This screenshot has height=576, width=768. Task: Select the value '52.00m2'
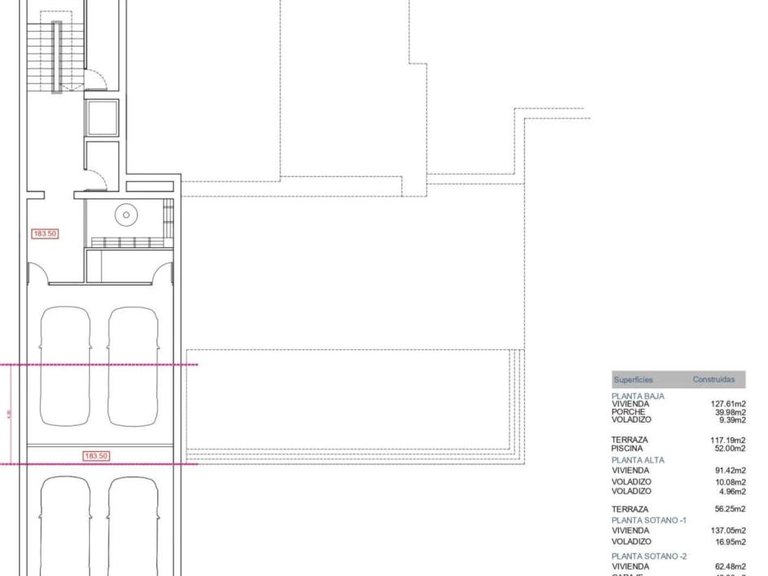coord(730,448)
